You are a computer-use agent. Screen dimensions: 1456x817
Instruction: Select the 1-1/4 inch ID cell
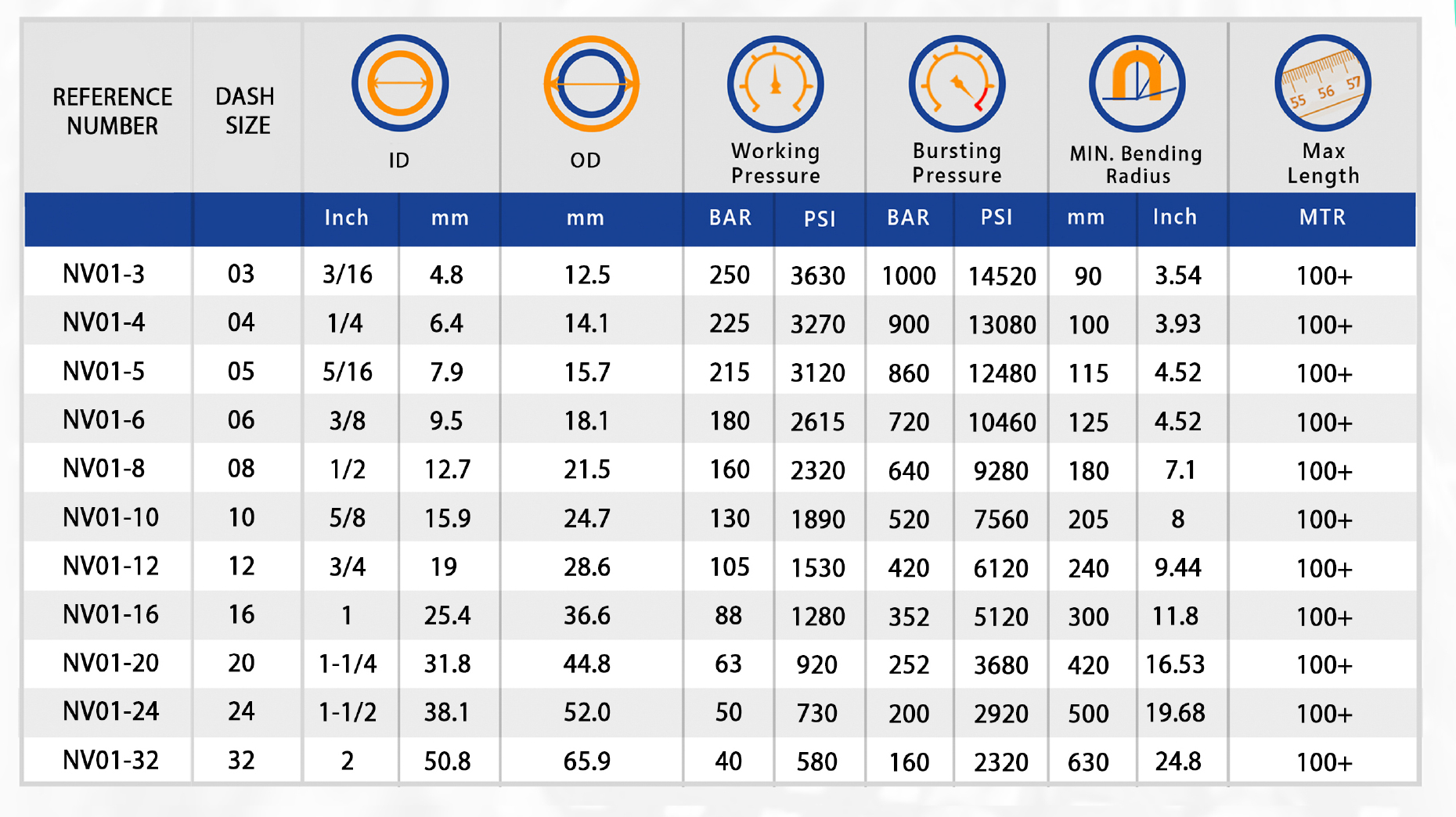tap(348, 664)
